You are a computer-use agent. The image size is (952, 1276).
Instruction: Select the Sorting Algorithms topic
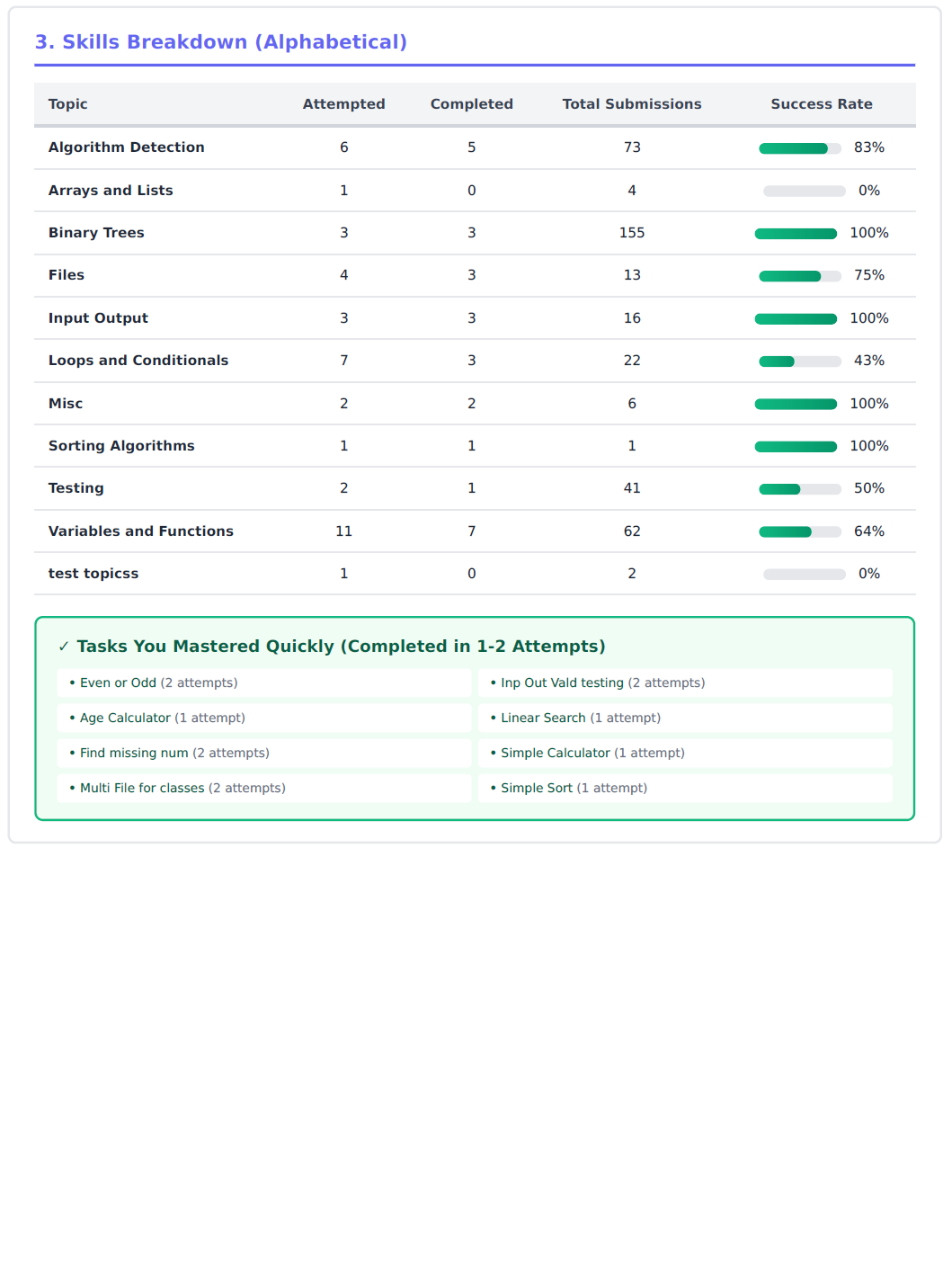click(121, 446)
